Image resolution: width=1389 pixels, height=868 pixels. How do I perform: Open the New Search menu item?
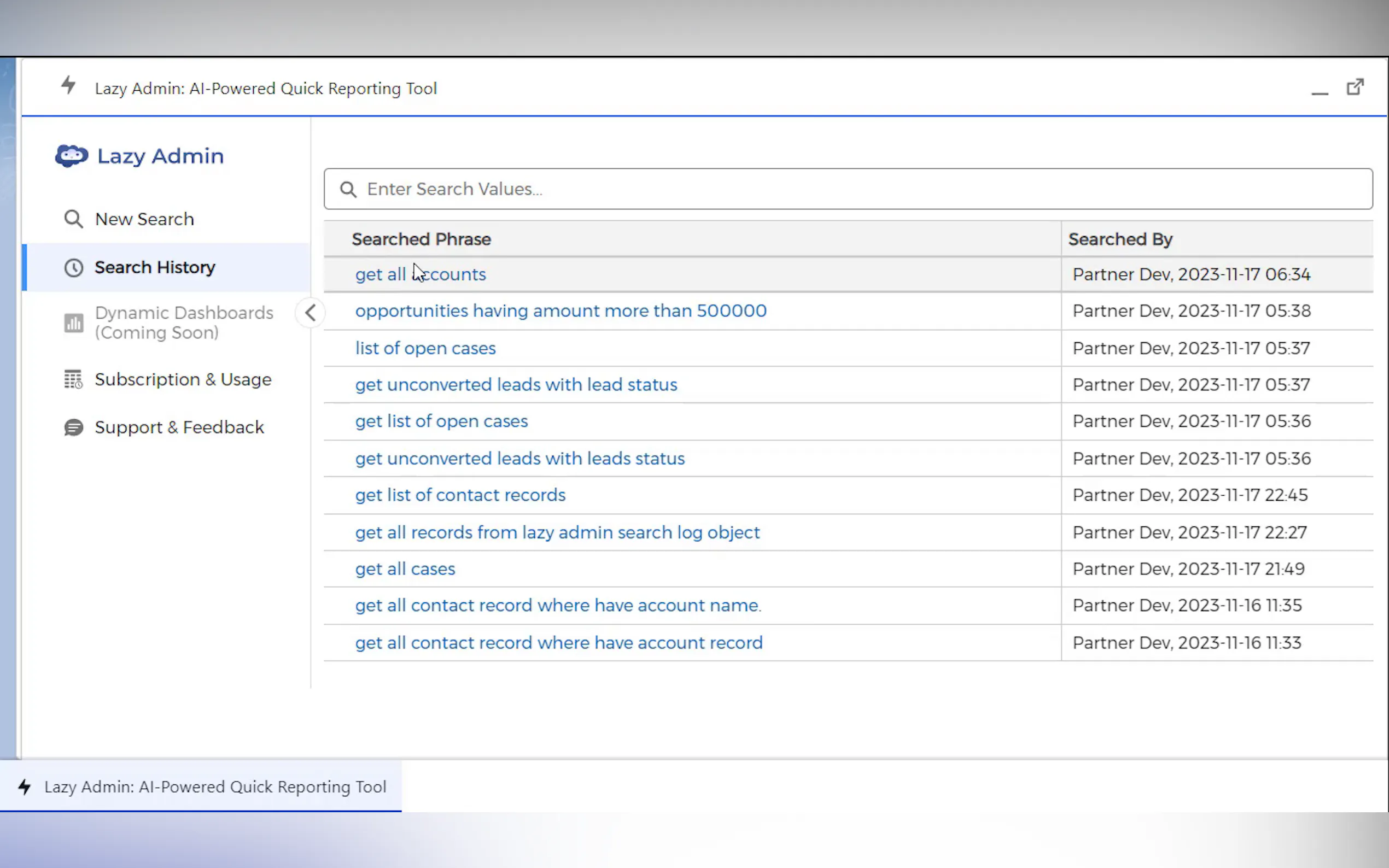[144, 219]
